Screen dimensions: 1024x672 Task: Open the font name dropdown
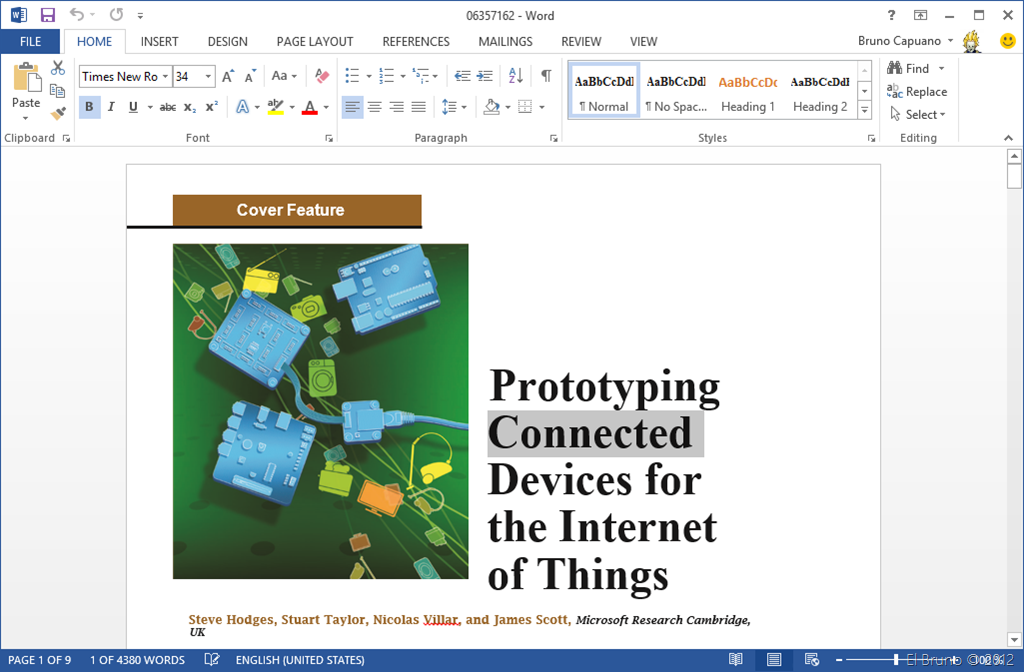(166, 76)
